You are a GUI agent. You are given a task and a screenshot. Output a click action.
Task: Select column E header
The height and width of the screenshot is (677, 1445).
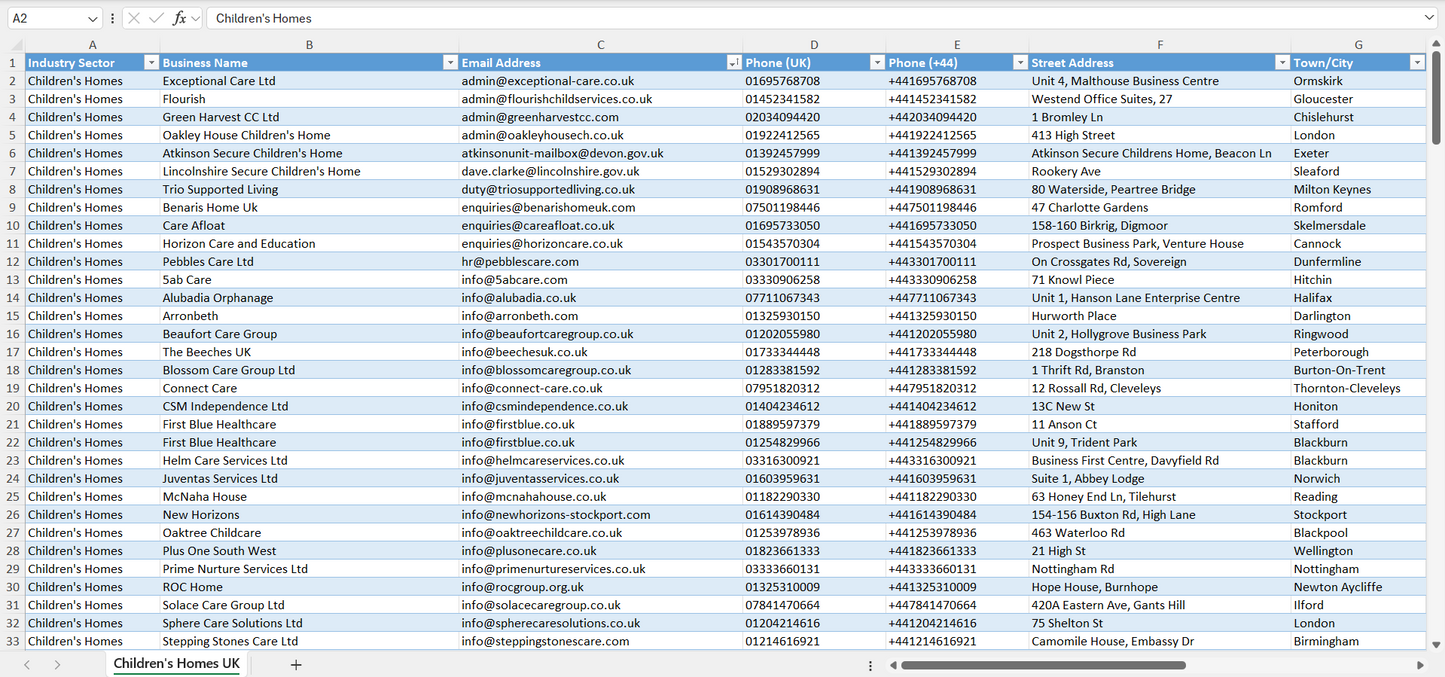pyautogui.click(x=957, y=44)
